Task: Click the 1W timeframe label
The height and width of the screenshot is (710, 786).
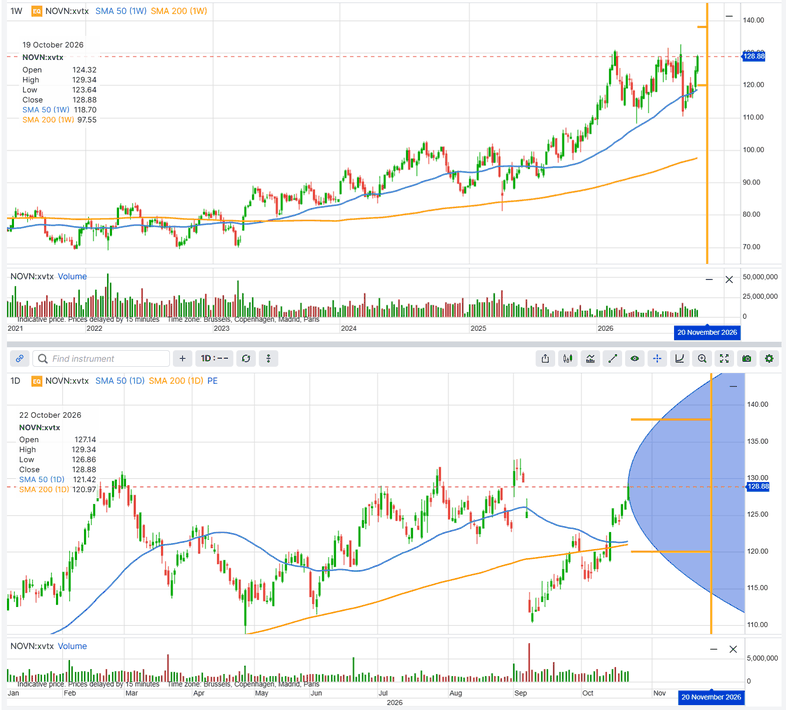Action: tap(17, 11)
